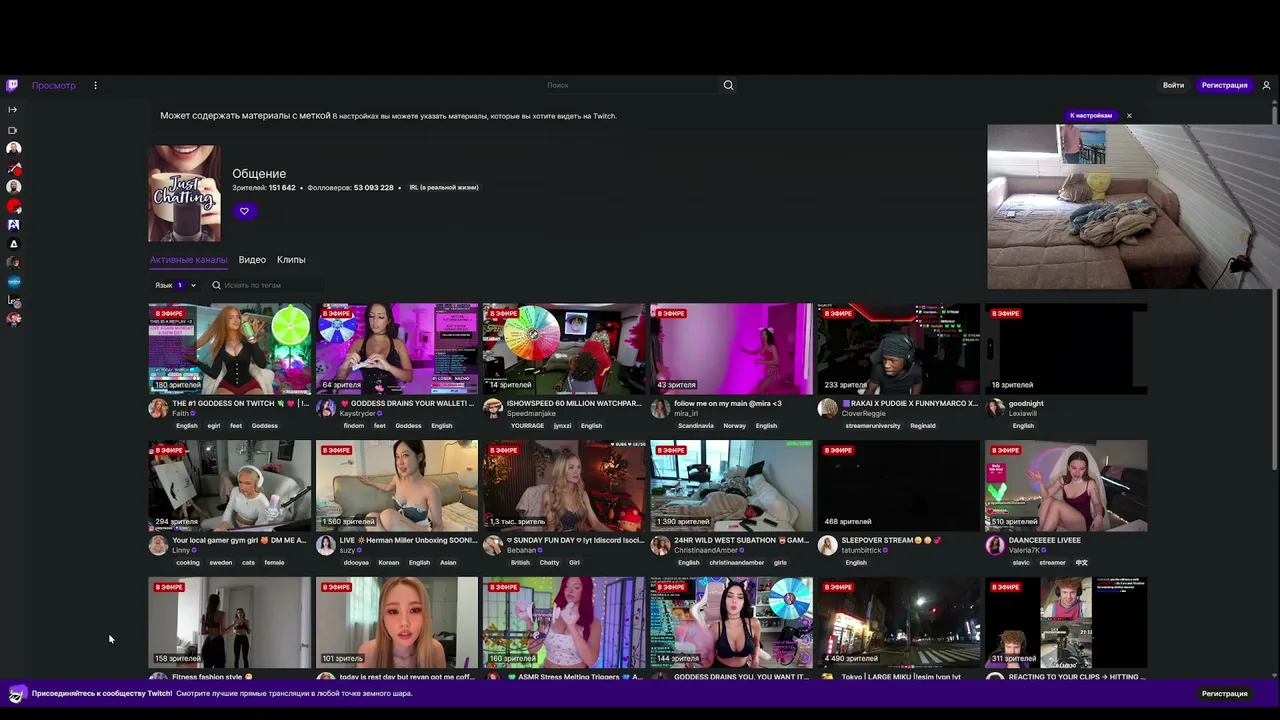
Task: Select the 'Korean' tag under suzy
Action: [x=389, y=563]
